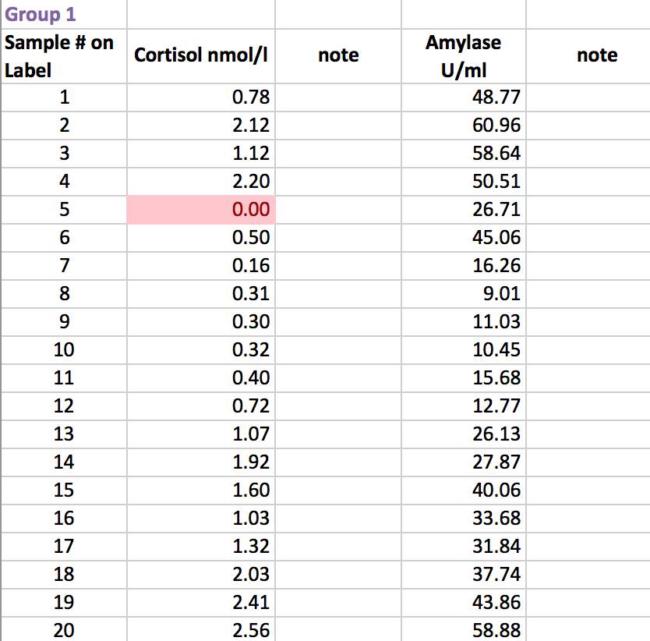Select the 'Sample # on Label' header cell

point(62,56)
